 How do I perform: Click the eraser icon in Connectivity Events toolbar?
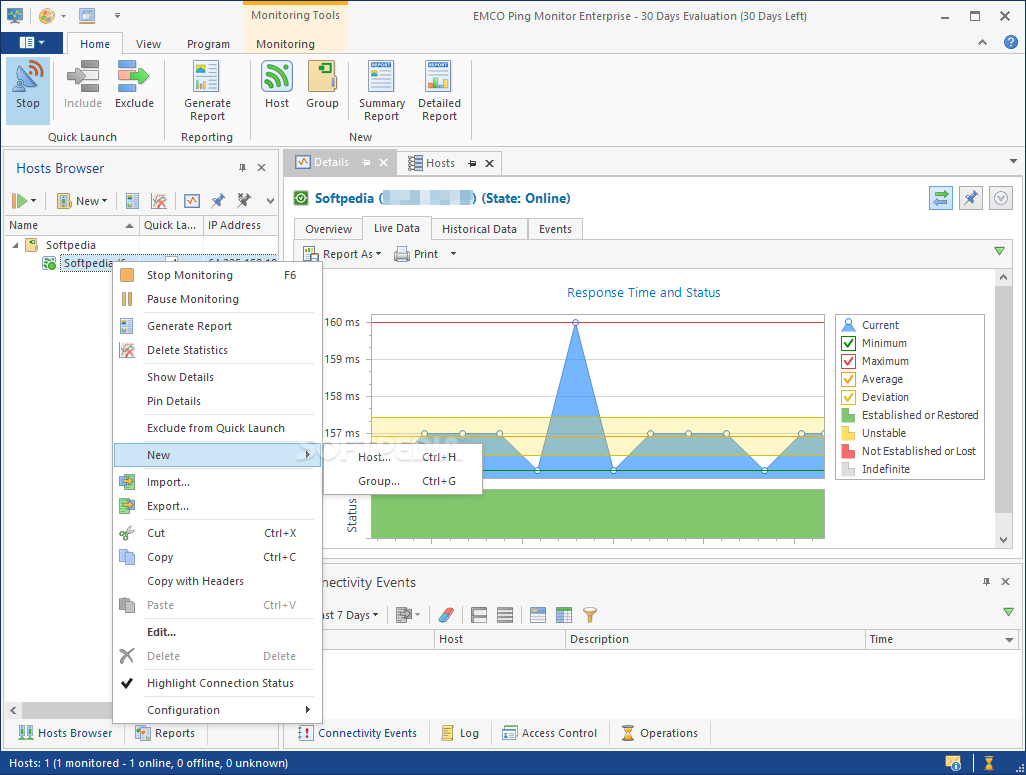click(x=446, y=615)
